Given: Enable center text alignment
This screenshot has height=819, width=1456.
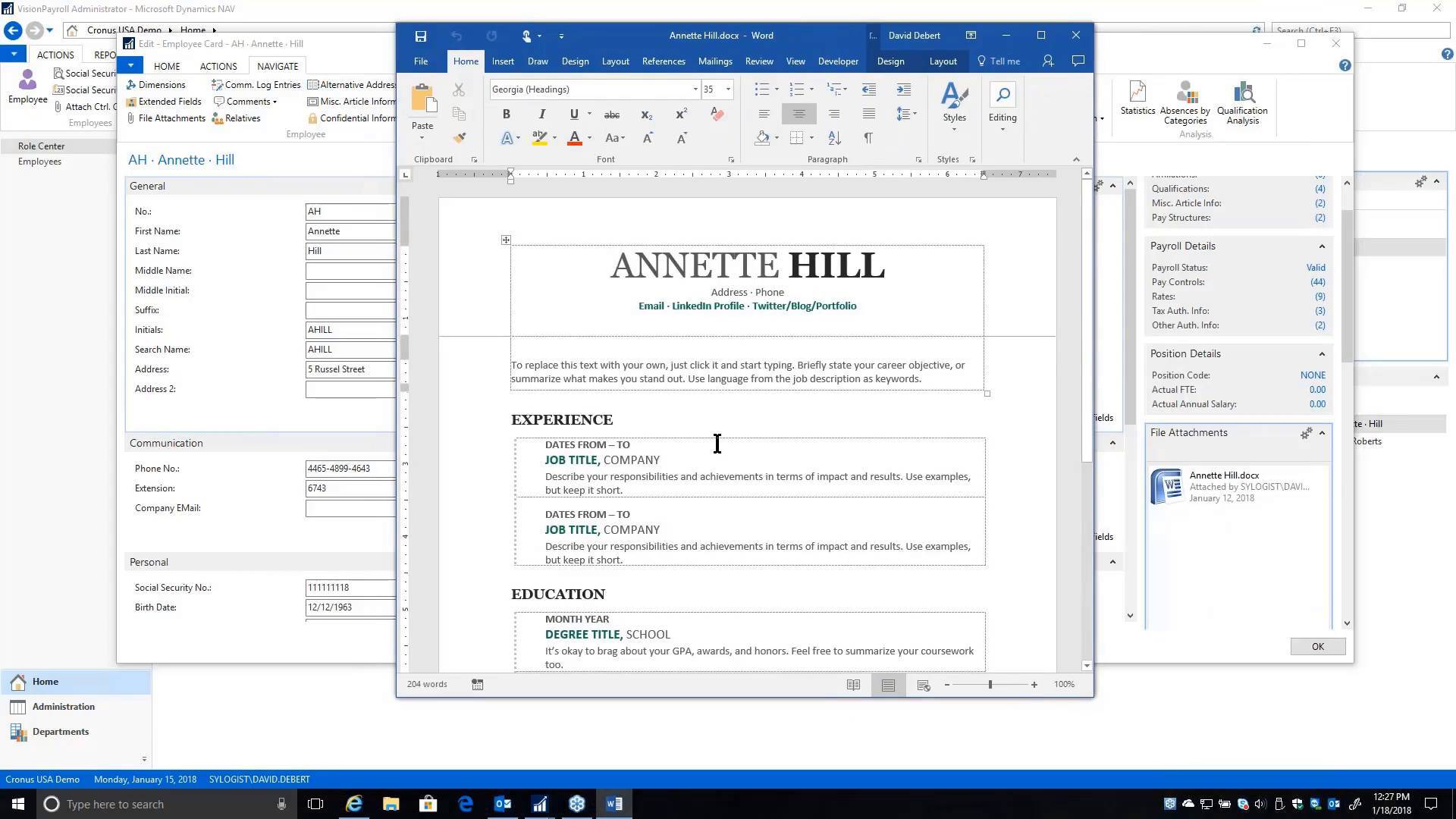Looking at the screenshot, I should (798, 114).
